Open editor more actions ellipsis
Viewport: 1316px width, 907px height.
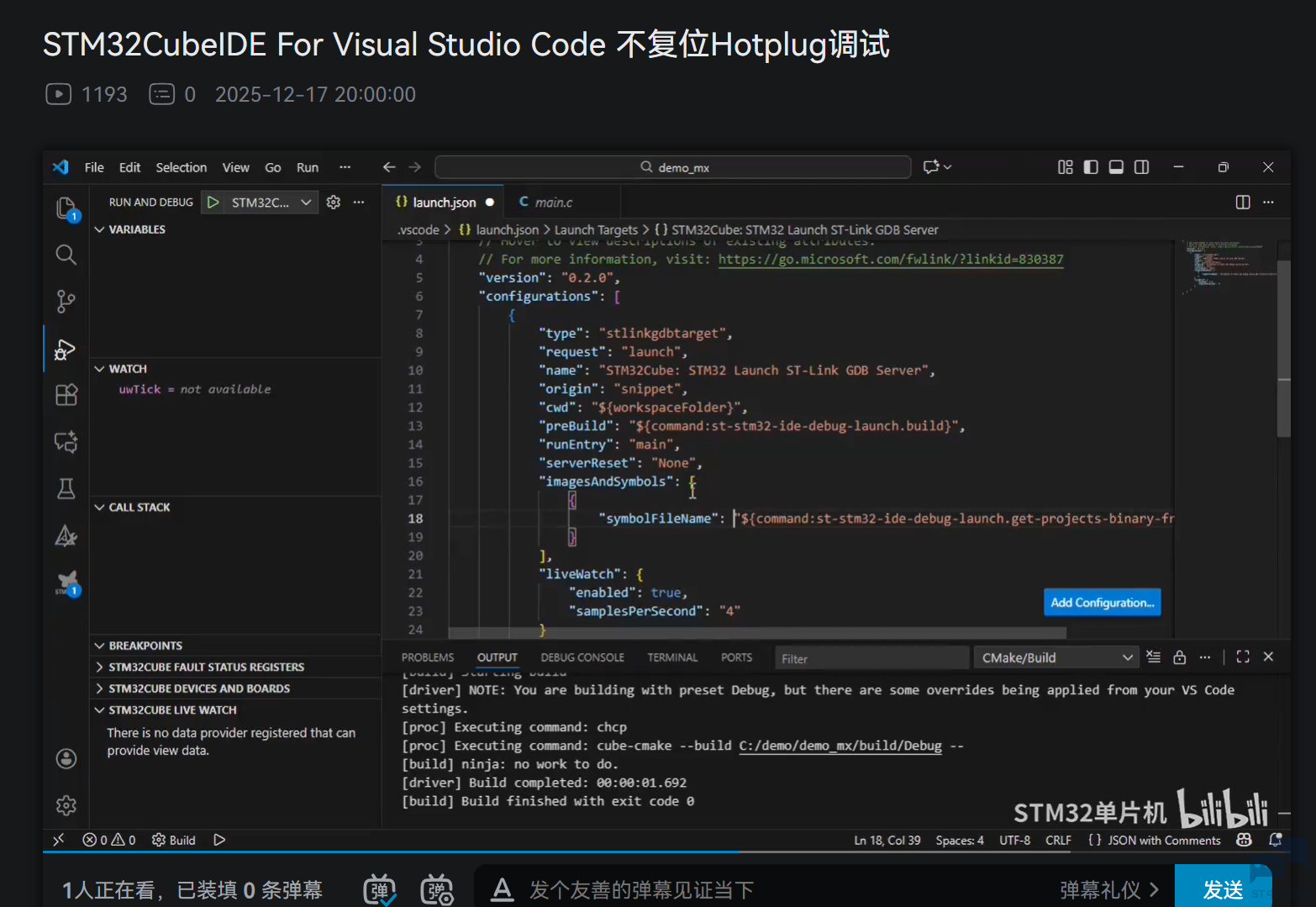click(1268, 203)
